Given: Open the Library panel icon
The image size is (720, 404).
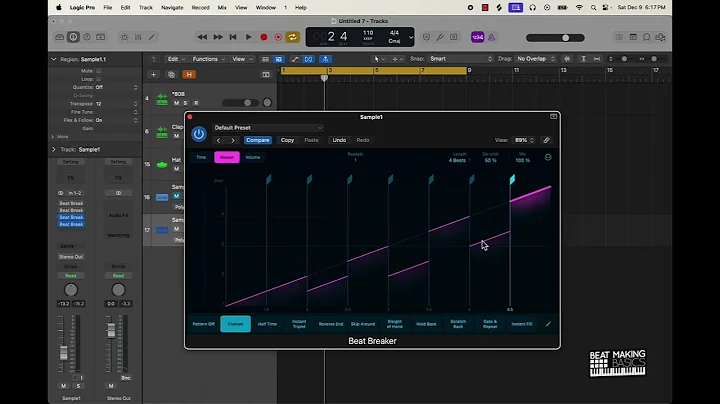Looking at the screenshot, I should coord(60,37).
